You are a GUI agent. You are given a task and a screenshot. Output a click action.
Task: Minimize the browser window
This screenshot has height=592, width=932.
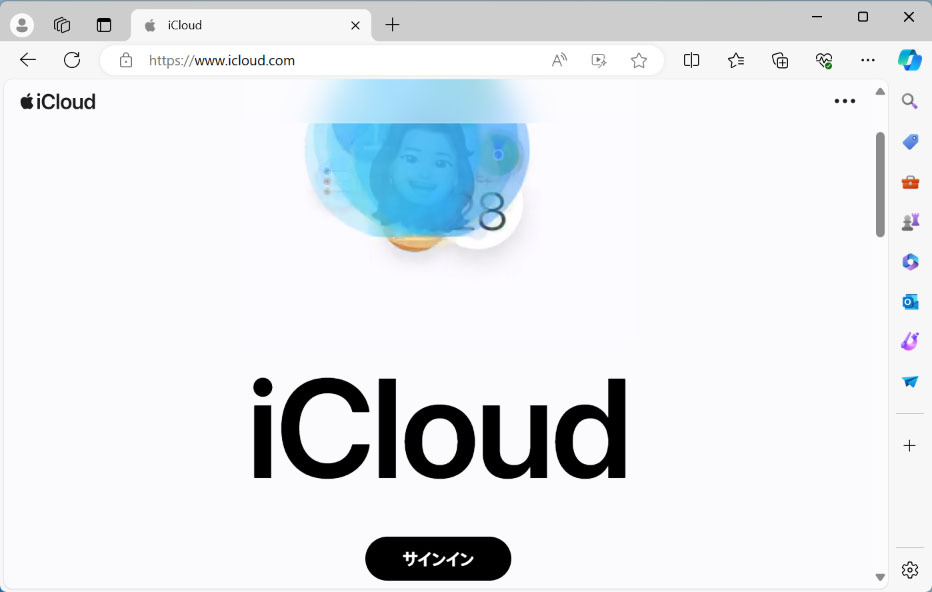(817, 17)
